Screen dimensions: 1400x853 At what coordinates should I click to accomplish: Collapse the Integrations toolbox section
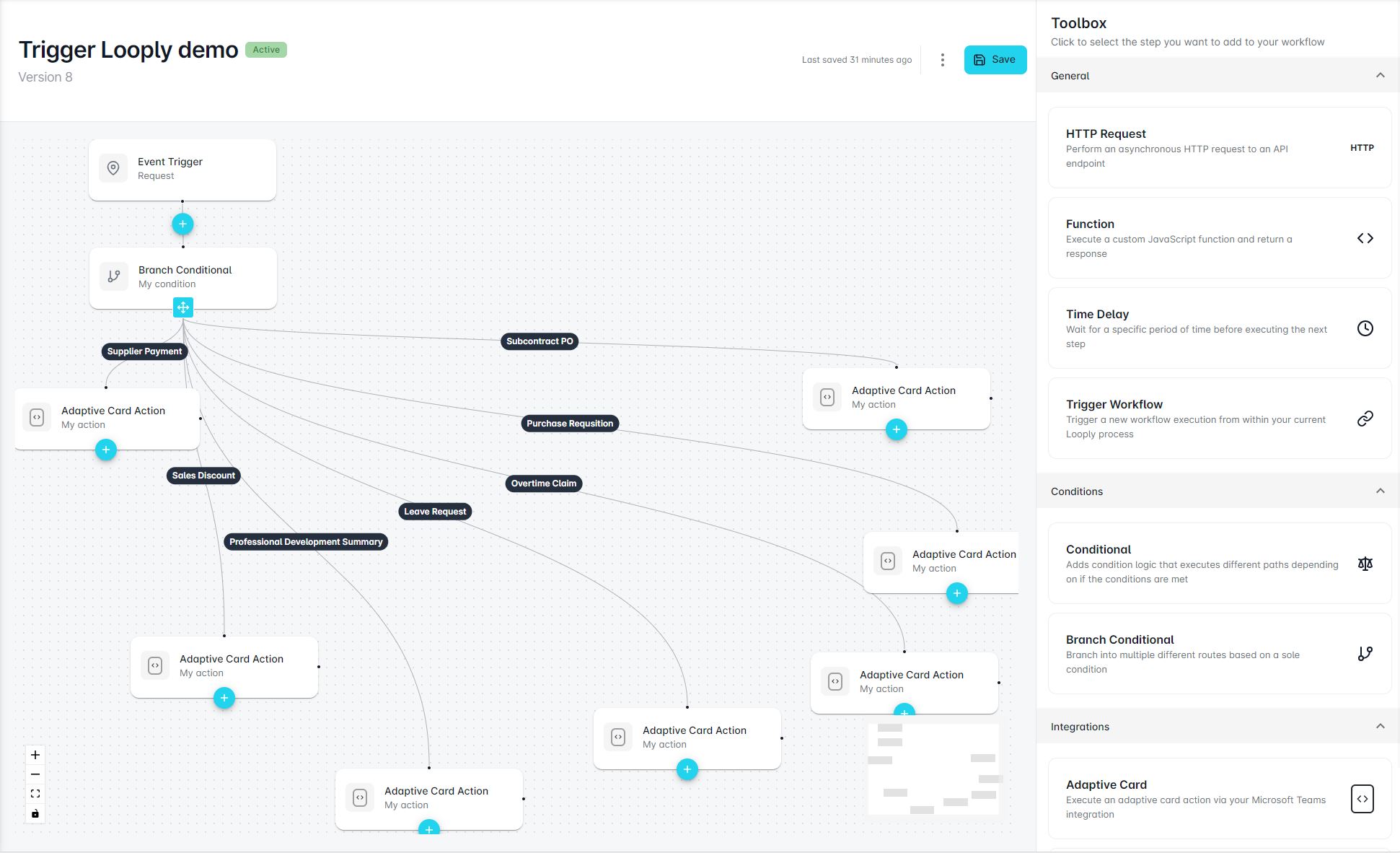pos(1380,726)
